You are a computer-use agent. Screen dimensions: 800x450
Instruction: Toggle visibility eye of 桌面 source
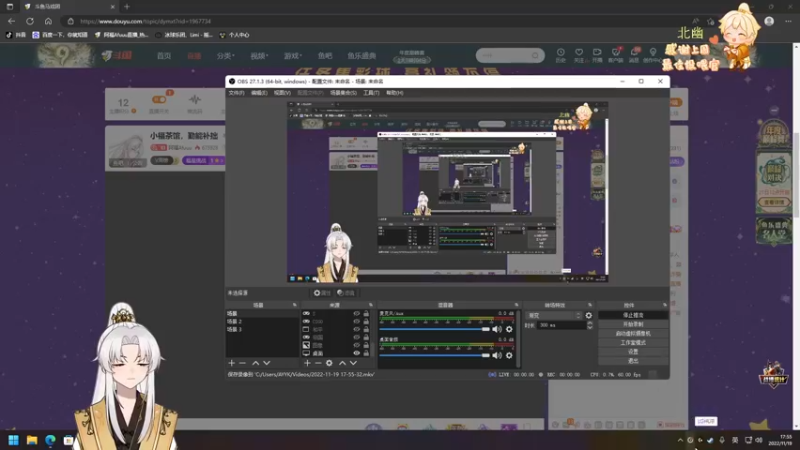357,353
